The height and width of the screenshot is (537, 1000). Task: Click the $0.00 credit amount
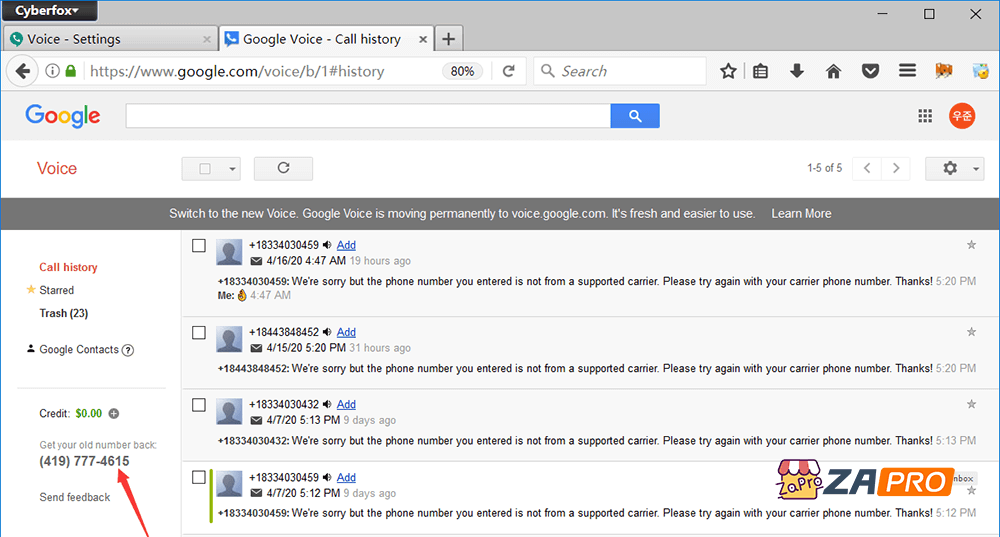(x=89, y=413)
